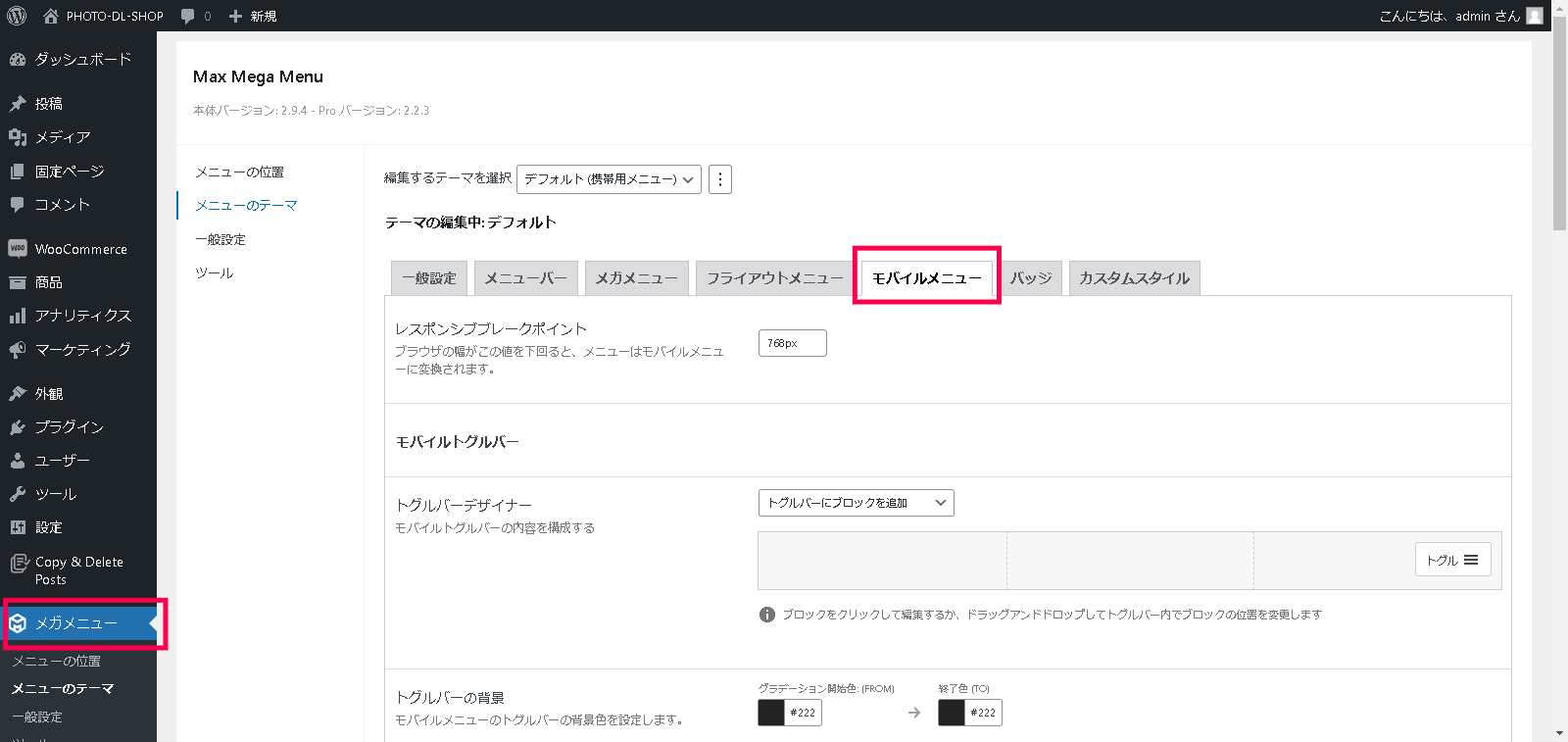Click the ユーザー person icon
1568x742 pixels.
click(18, 461)
